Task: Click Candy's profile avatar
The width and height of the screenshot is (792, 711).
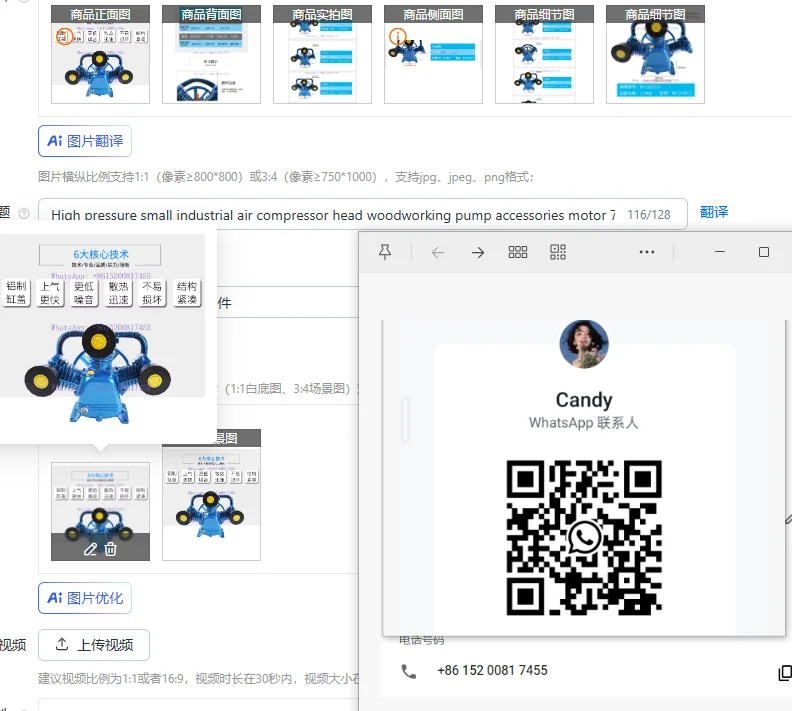Action: (584, 344)
